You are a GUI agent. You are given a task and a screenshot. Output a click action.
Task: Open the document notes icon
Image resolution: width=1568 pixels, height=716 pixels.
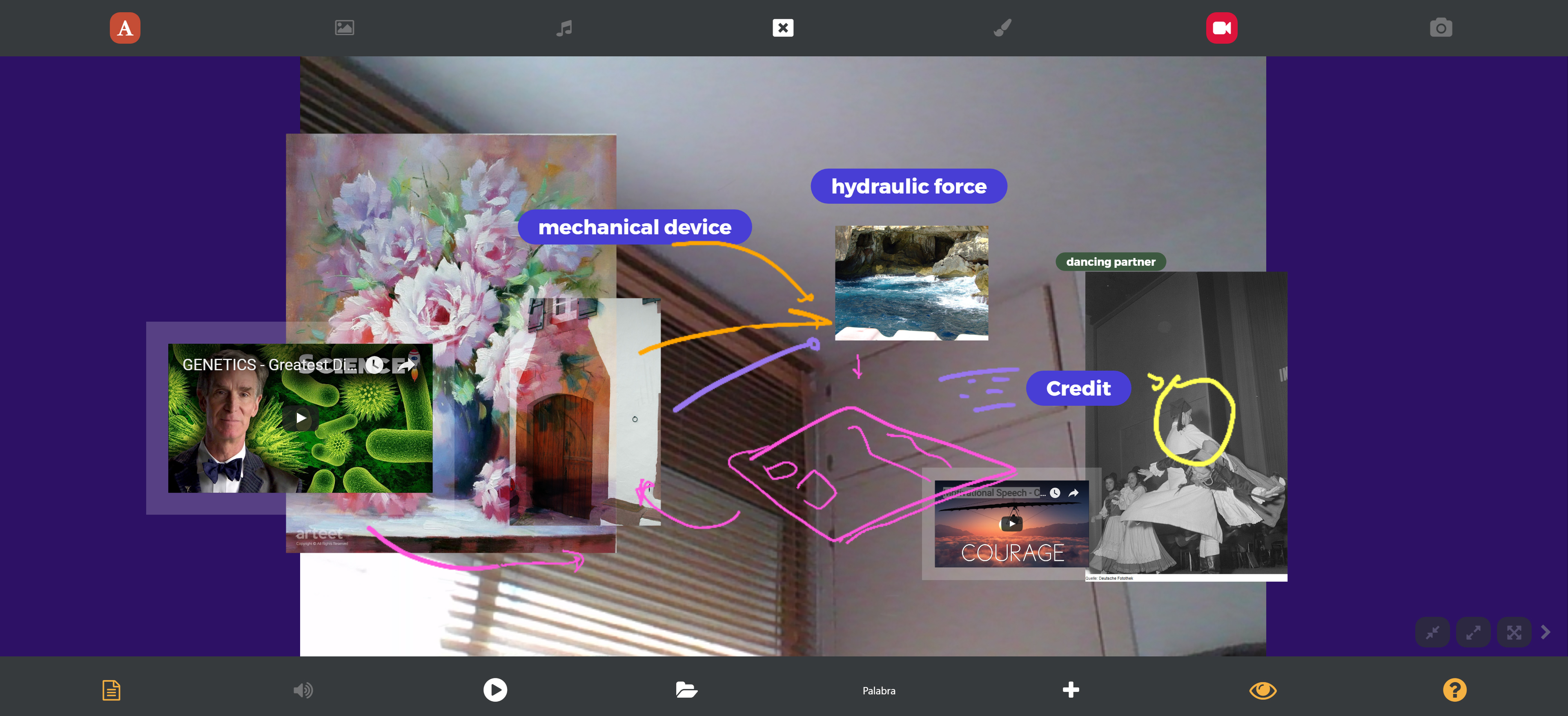point(111,690)
